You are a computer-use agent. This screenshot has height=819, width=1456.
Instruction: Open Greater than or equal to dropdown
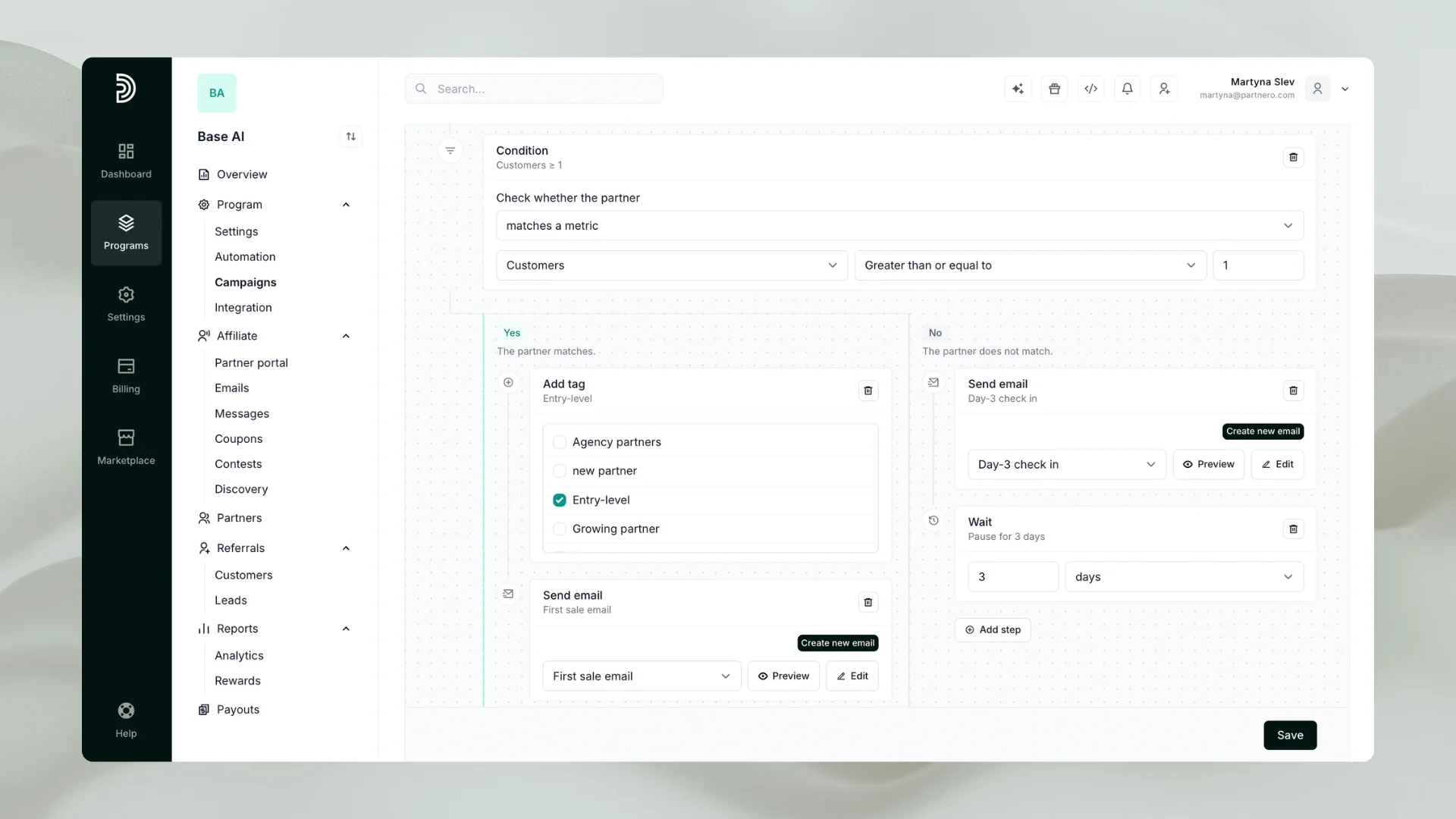tap(1031, 265)
